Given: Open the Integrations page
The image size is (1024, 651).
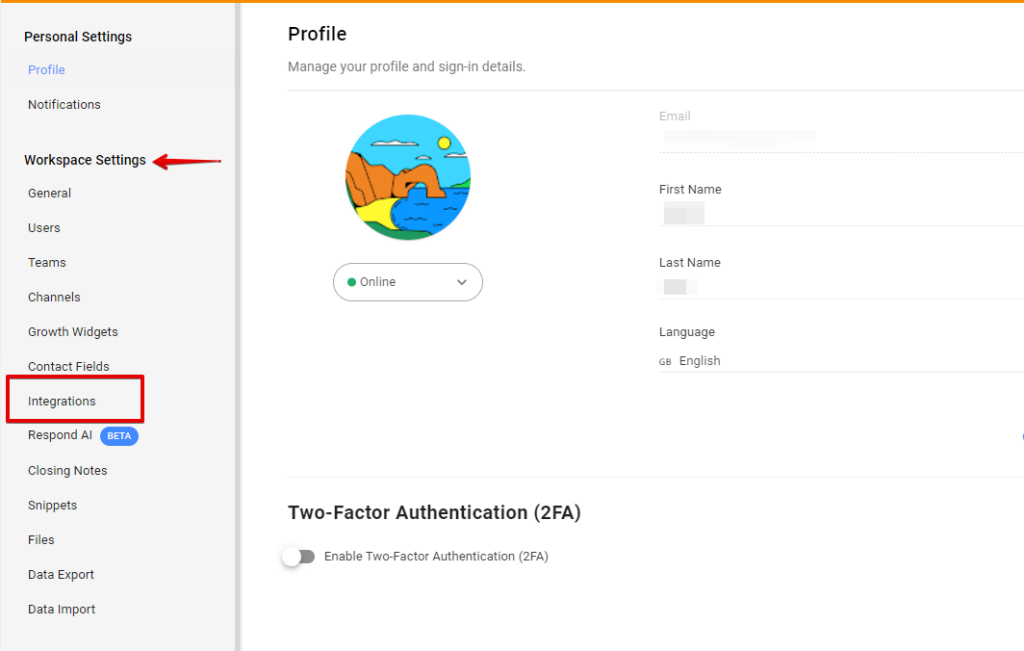Looking at the screenshot, I should [62, 401].
